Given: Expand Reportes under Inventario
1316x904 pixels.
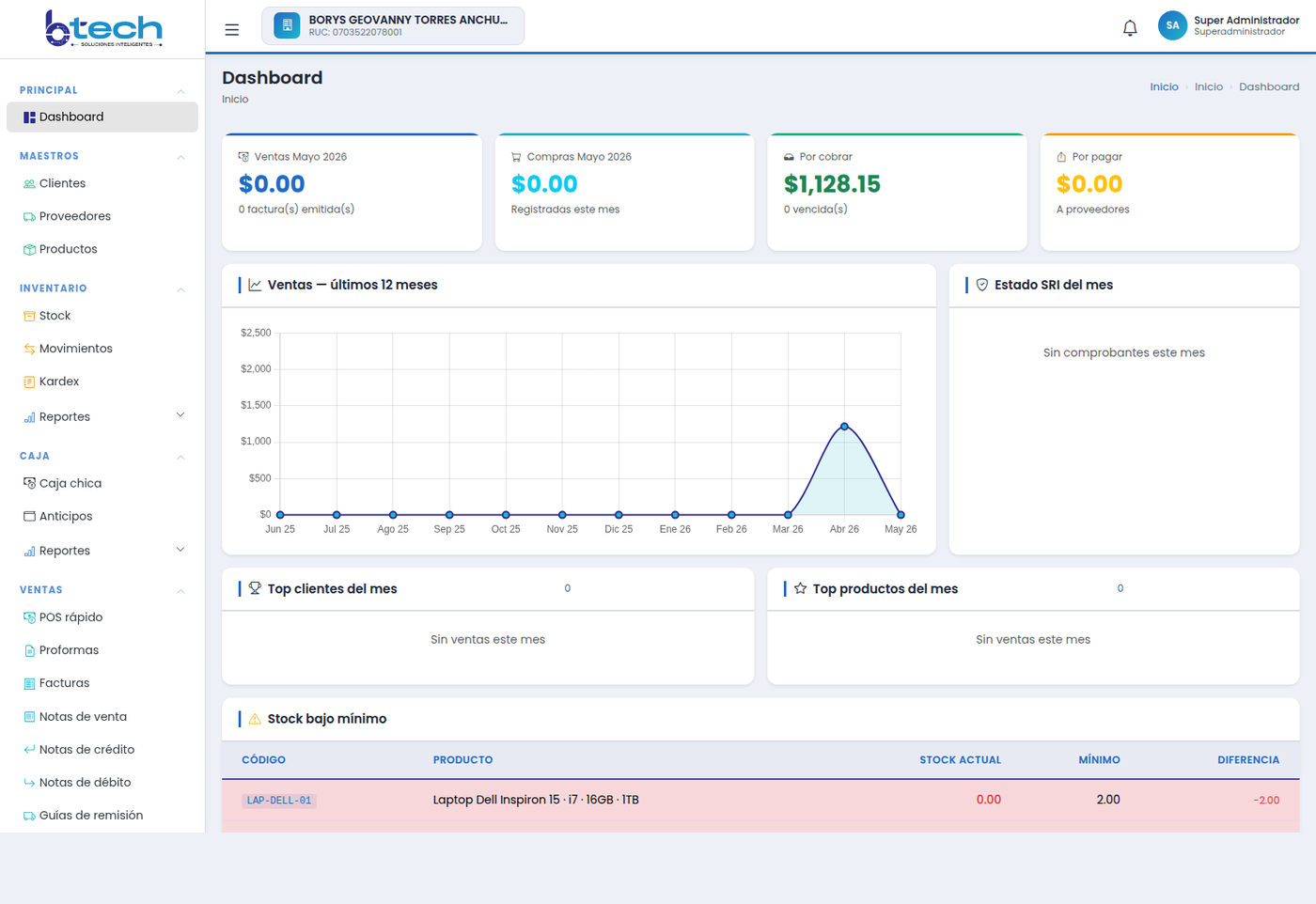Looking at the screenshot, I should click(x=180, y=415).
